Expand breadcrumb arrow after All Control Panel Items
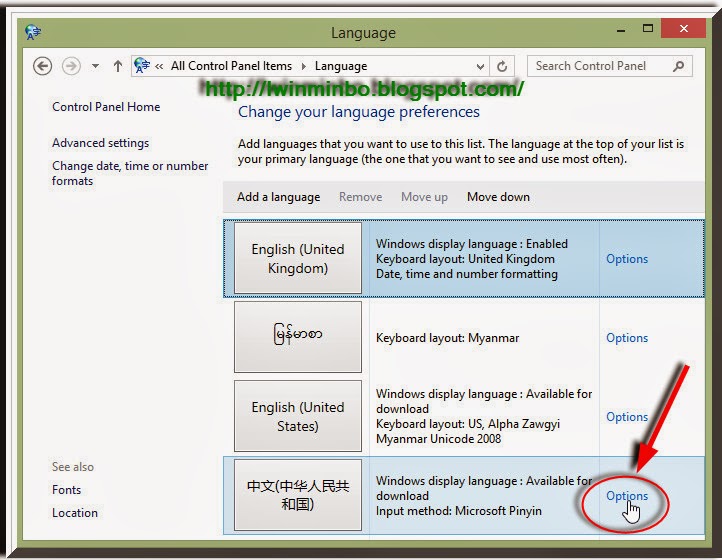Image resolution: width=722 pixels, height=560 pixels. tap(303, 66)
